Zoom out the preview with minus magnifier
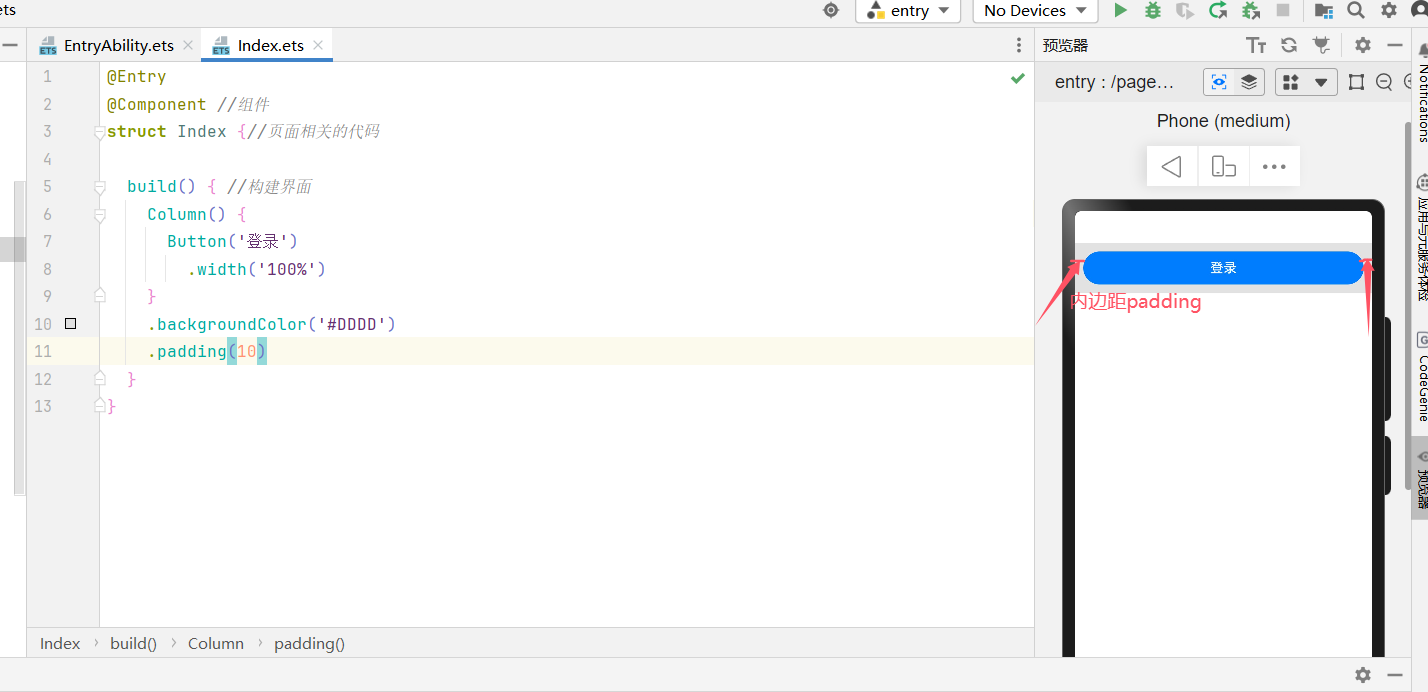Screen dimensions: 1428x692 coord(1384,82)
